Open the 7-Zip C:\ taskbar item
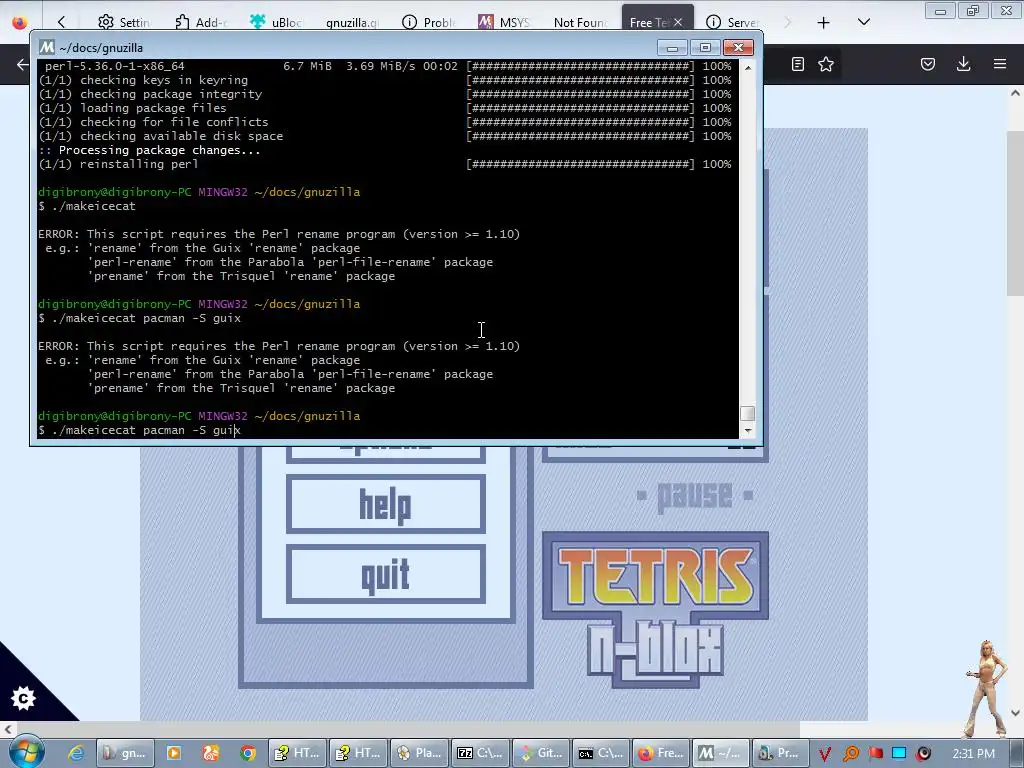 point(480,753)
